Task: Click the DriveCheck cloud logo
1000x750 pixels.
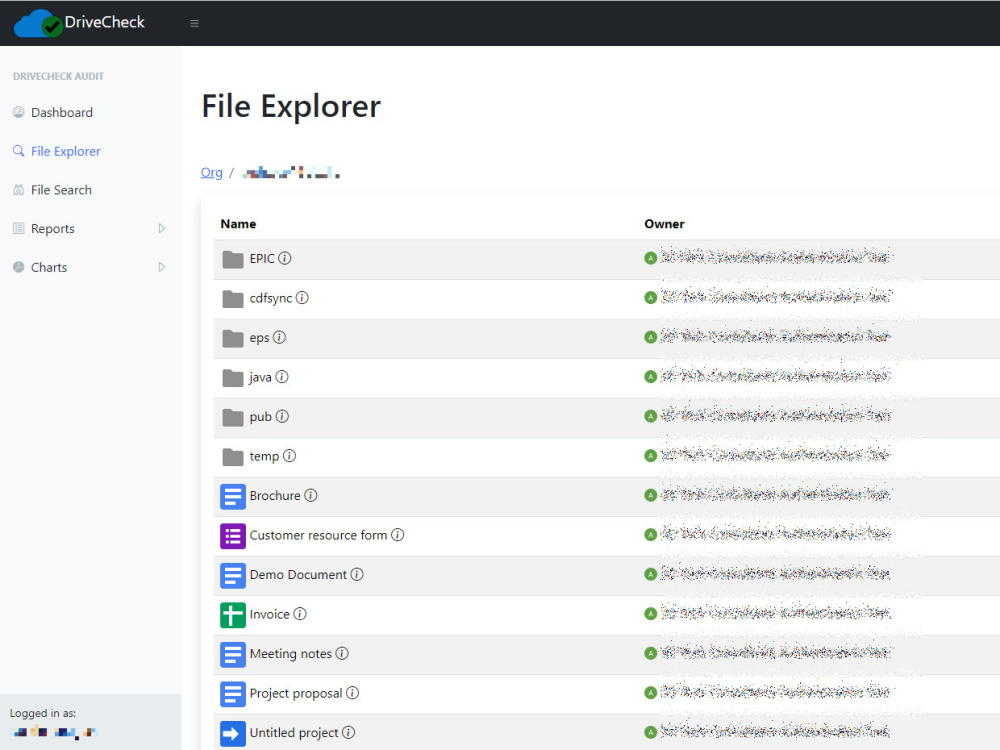Action: point(38,24)
